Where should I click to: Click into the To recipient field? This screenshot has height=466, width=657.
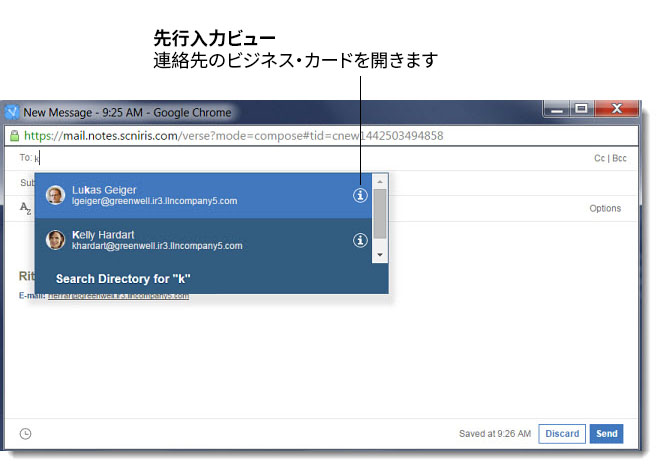(x=310, y=158)
